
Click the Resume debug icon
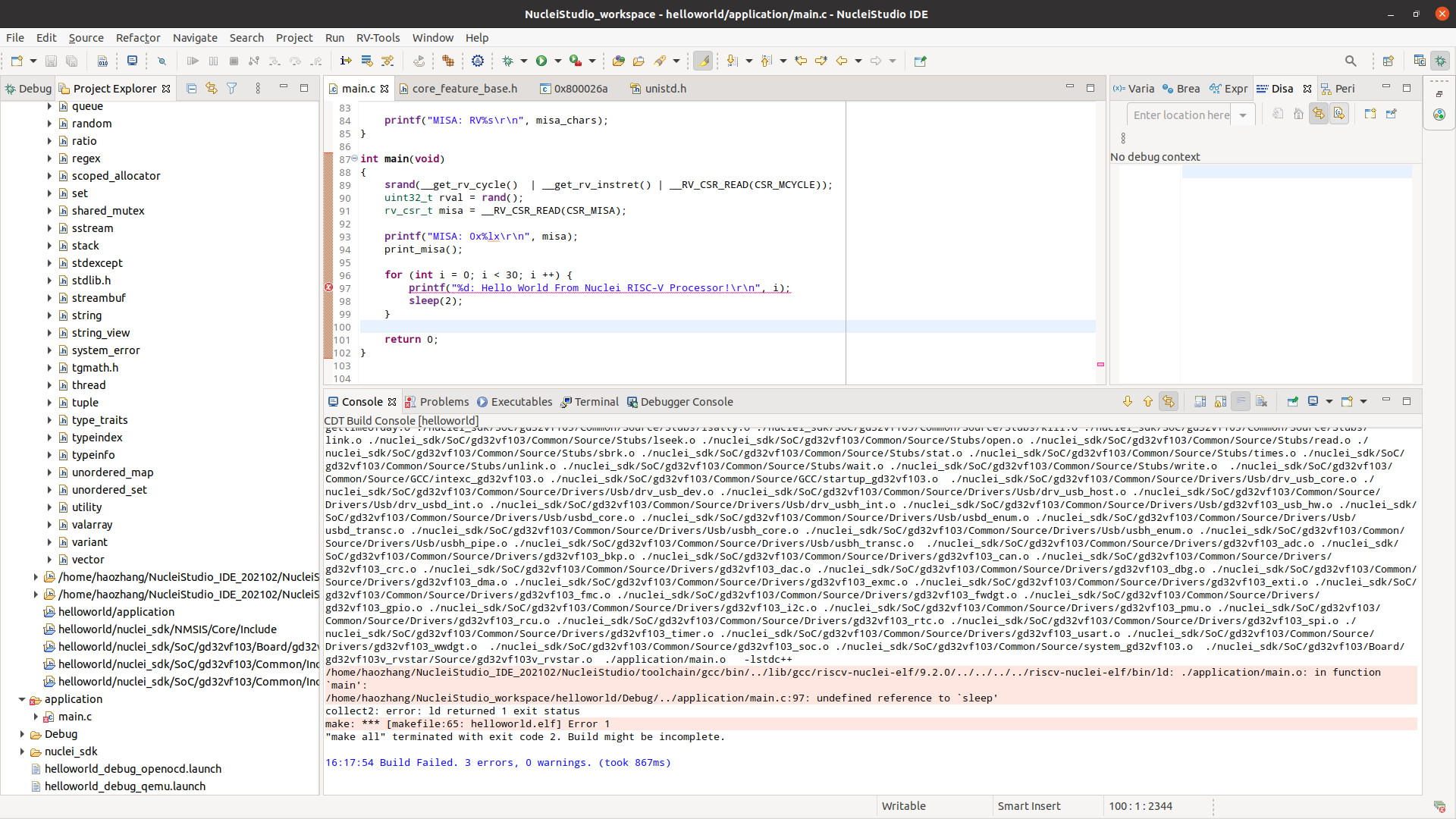point(193,61)
